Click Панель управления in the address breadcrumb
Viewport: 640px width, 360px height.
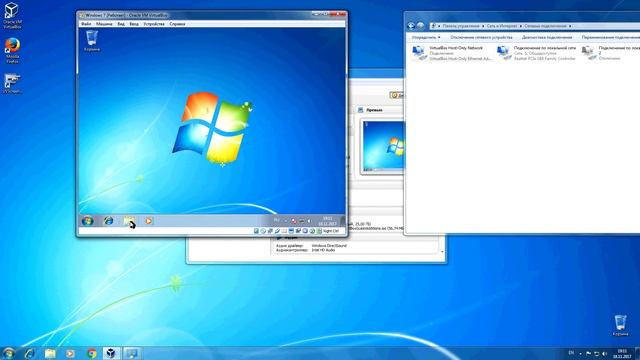461,26
